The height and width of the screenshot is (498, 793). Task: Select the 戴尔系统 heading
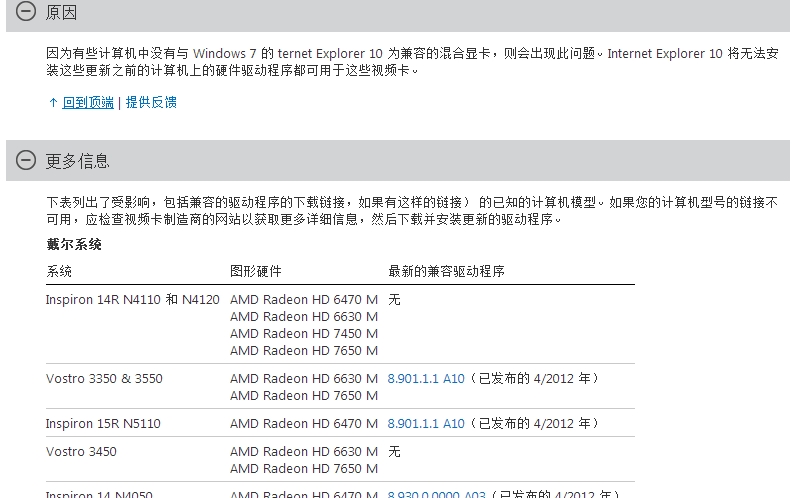[x=74, y=245]
